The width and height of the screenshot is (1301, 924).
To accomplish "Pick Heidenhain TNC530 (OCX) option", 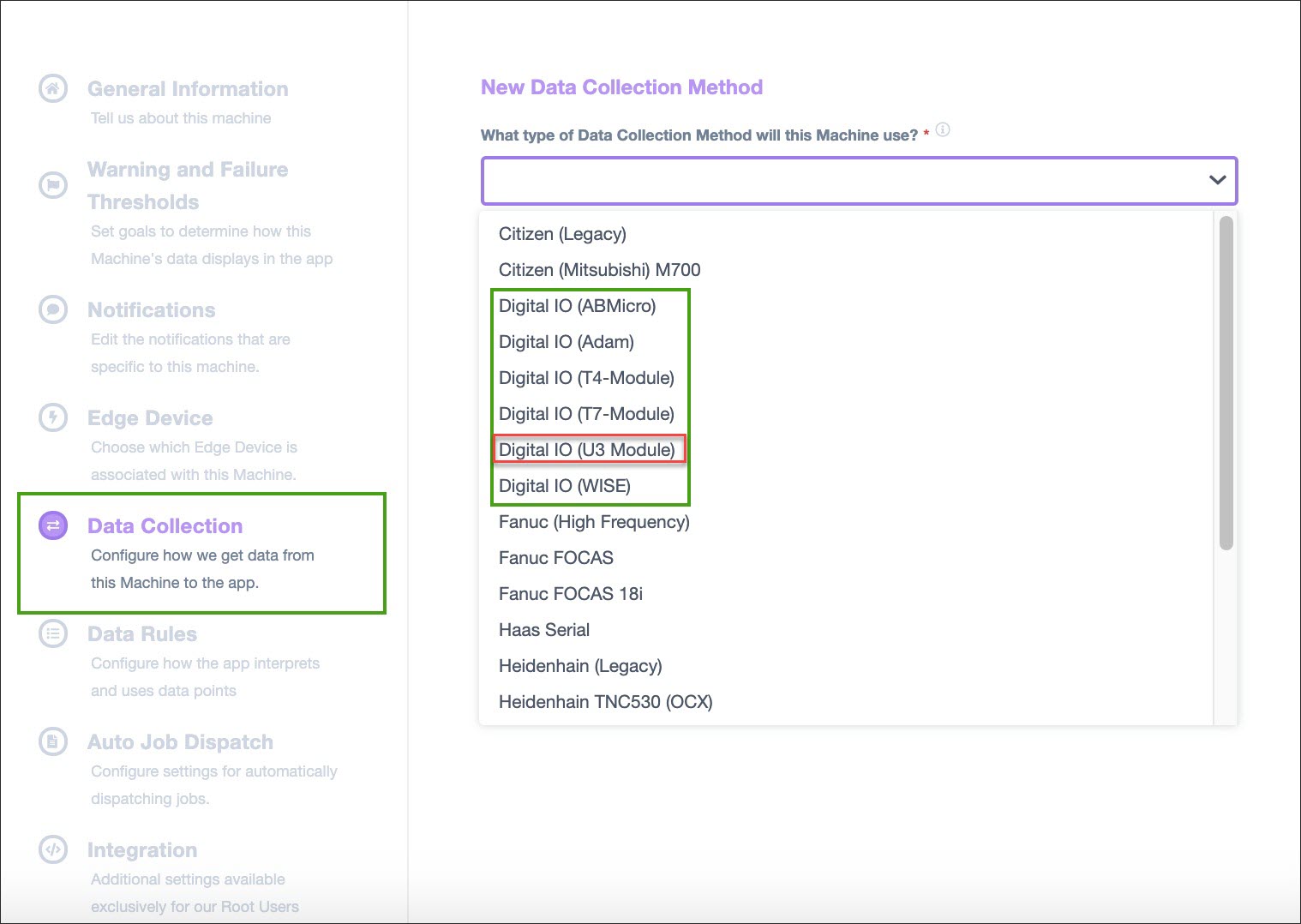I will [605, 702].
